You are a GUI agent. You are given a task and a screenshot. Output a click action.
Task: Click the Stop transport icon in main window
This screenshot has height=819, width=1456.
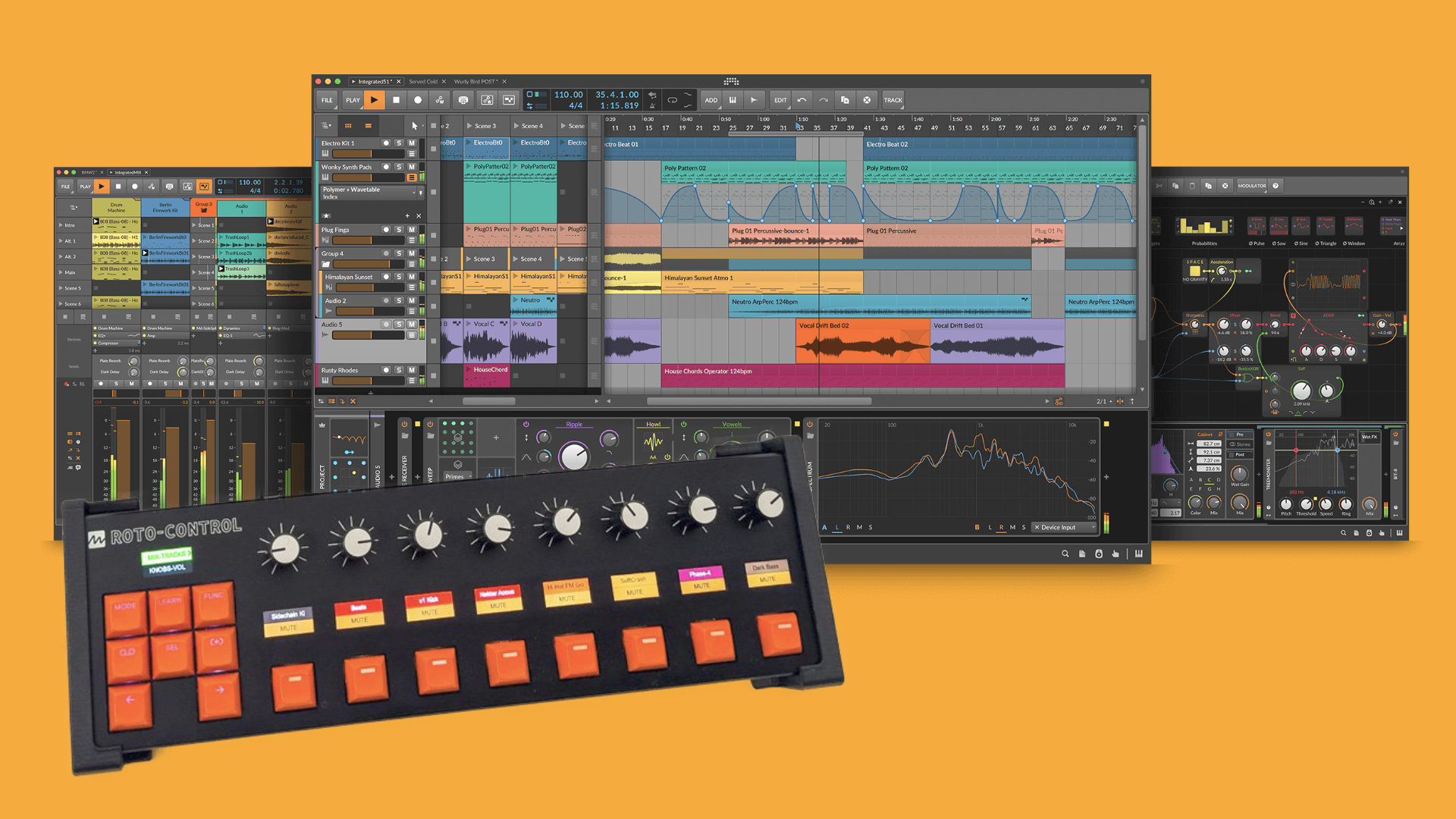(396, 100)
